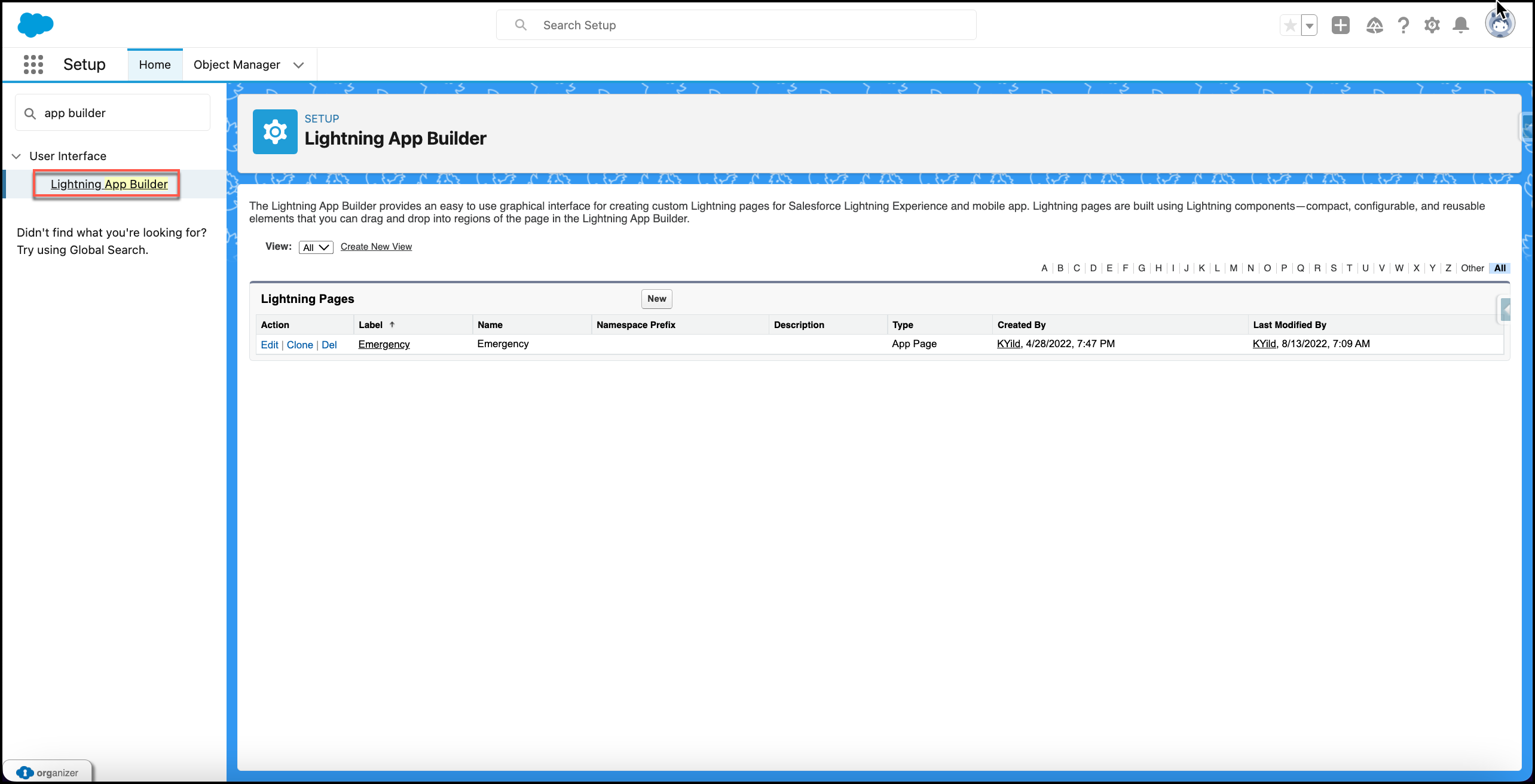Open the Notifications bell
The height and width of the screenshot is (784, 1535).
pos(1460,25)
